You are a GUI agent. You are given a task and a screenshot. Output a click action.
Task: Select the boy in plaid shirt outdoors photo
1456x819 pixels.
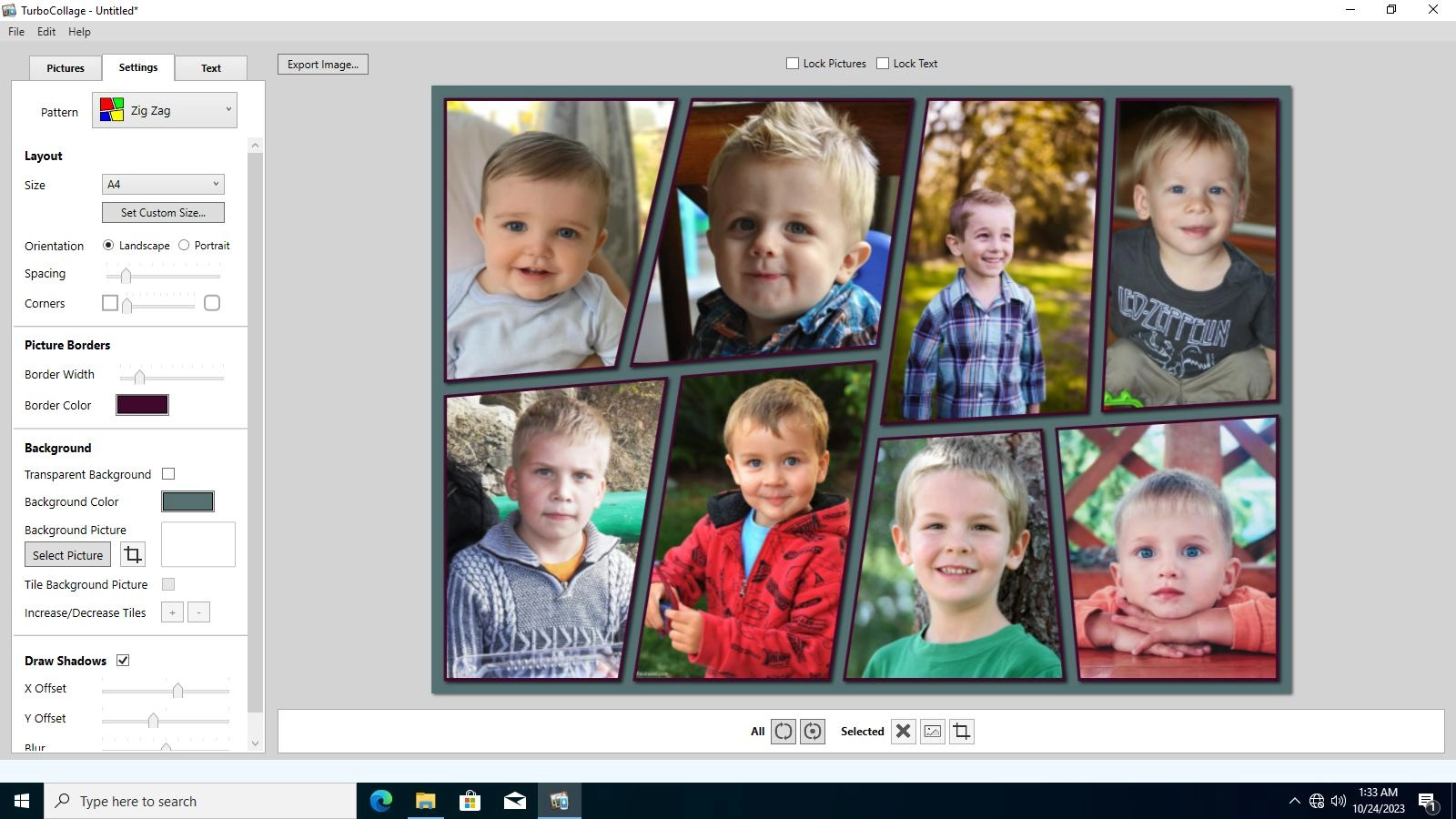pos(992,261)
